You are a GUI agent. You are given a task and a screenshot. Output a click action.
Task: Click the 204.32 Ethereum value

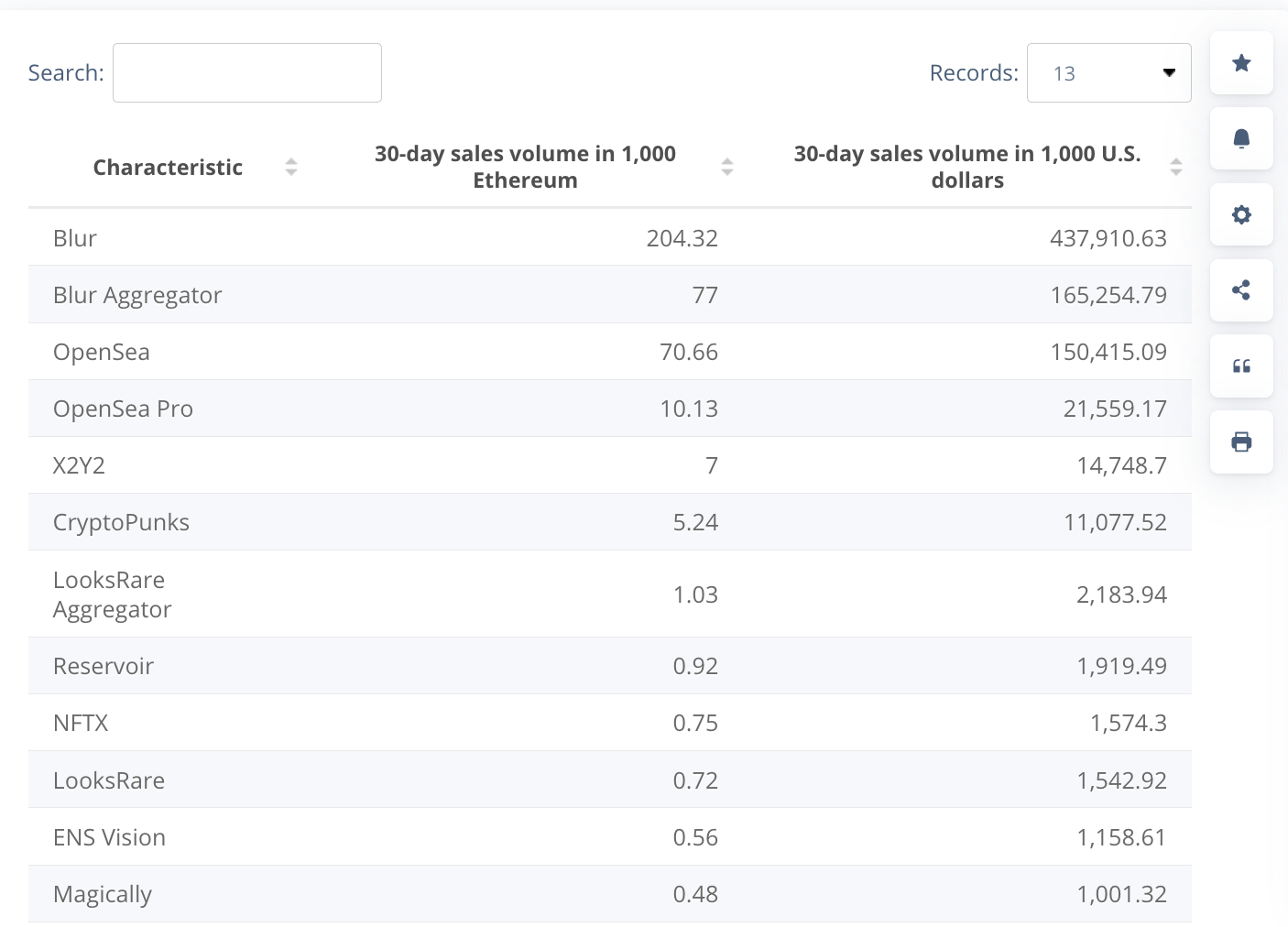(x=682, y=238)
